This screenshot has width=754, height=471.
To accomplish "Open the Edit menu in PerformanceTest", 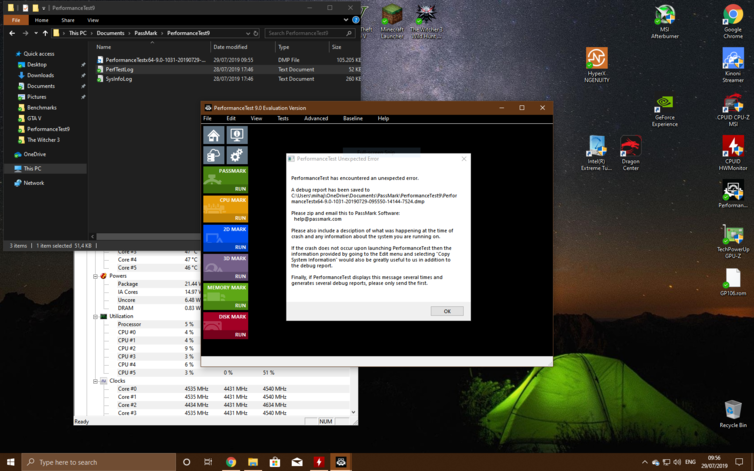I will [x=231, y=118].
